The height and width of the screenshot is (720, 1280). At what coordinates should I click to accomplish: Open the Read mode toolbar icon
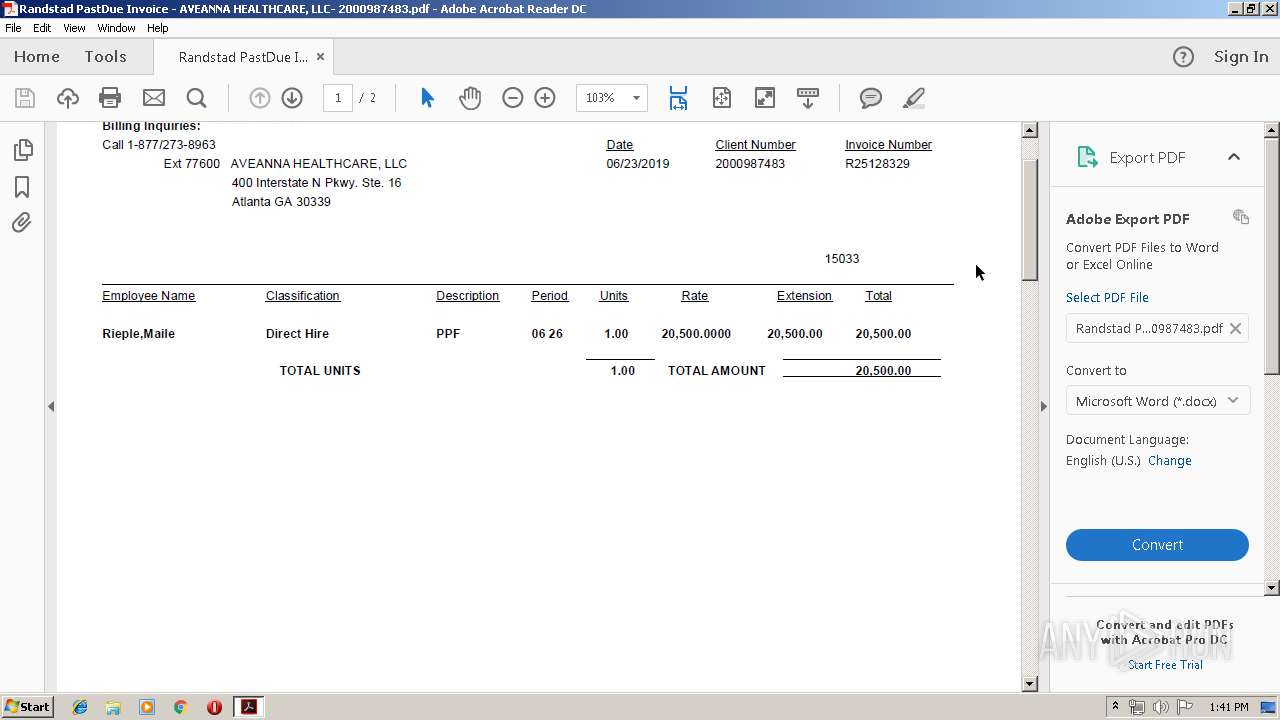[x=808, y=98]
